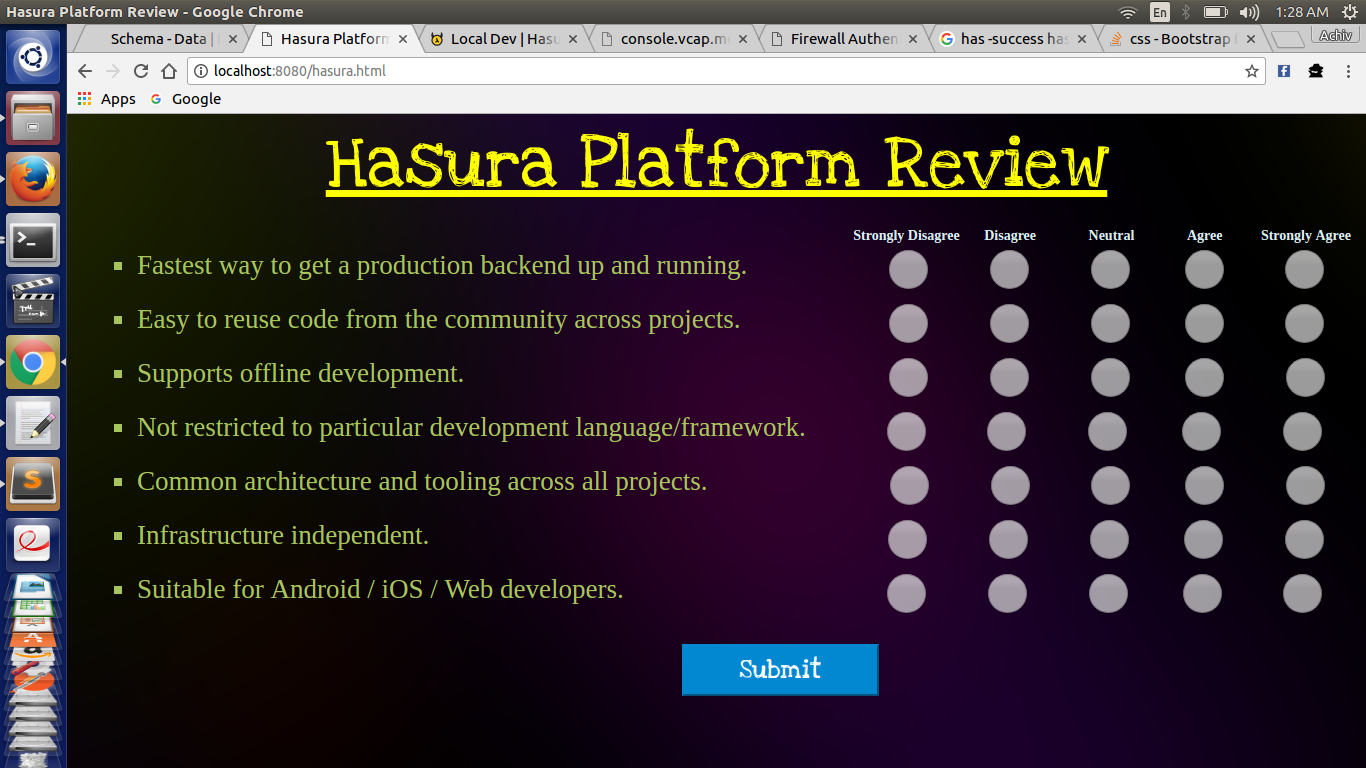The height and width of the screenshot is (768, 1366).
Task: Select Strongly Agree for not restricted language/framework
Action: pyautogui.click(x=1302, y=432)
